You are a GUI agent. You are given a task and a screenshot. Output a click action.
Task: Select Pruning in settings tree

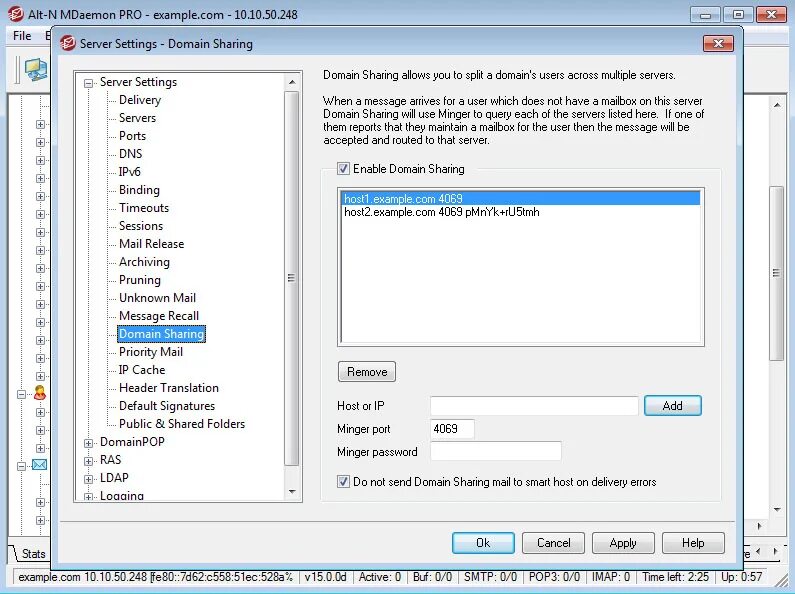point(140,280)
